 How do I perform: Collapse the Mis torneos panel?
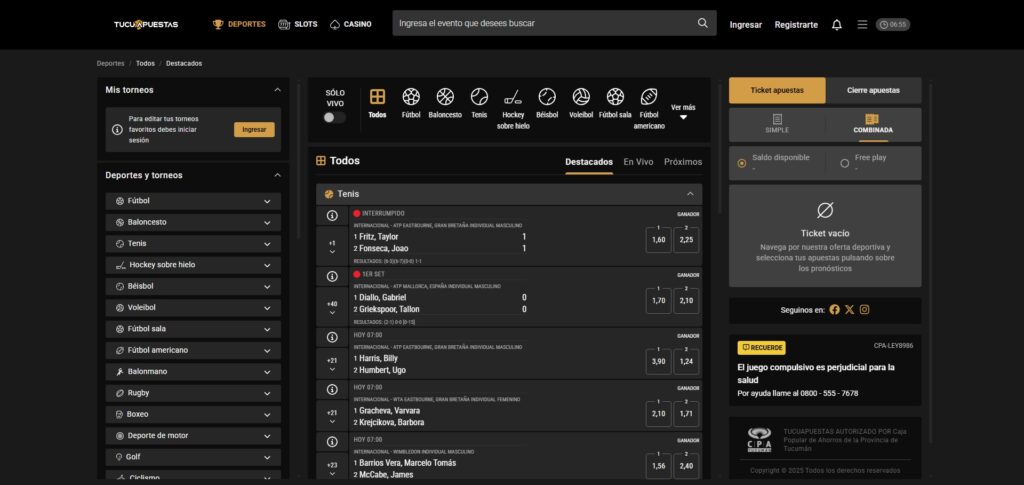click(278, 90)
